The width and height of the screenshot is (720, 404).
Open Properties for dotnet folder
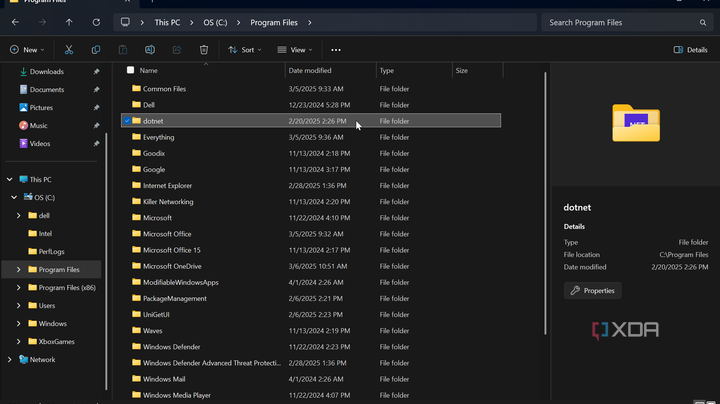point(592,291)
